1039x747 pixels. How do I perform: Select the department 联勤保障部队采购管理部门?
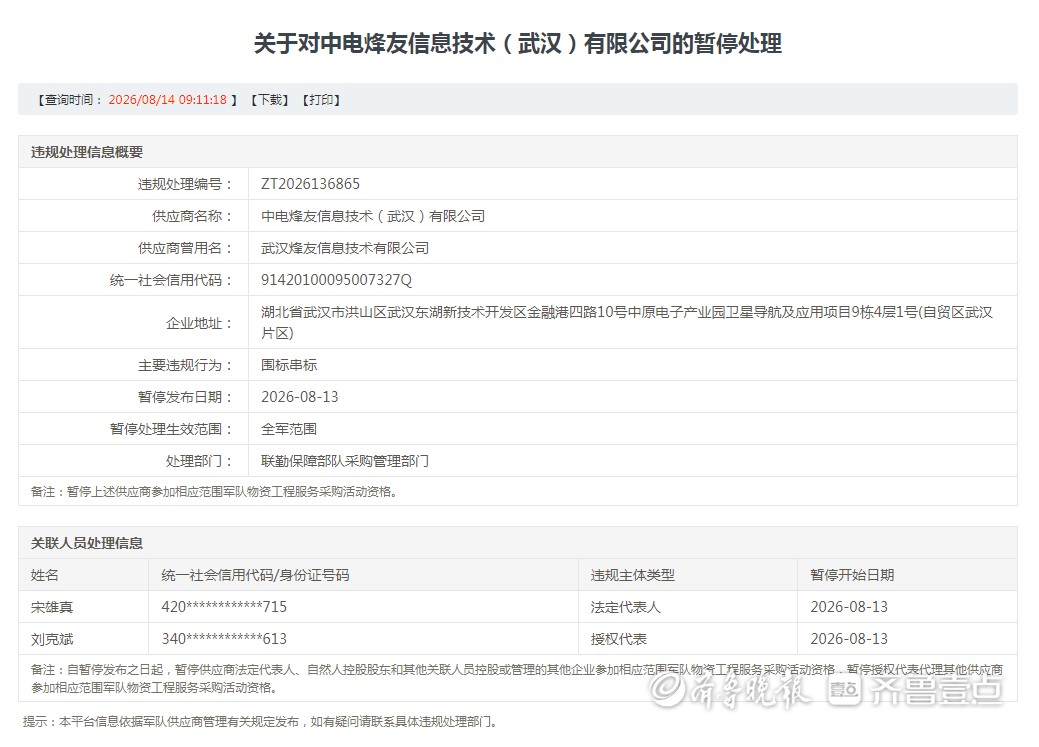click(345, 461)
